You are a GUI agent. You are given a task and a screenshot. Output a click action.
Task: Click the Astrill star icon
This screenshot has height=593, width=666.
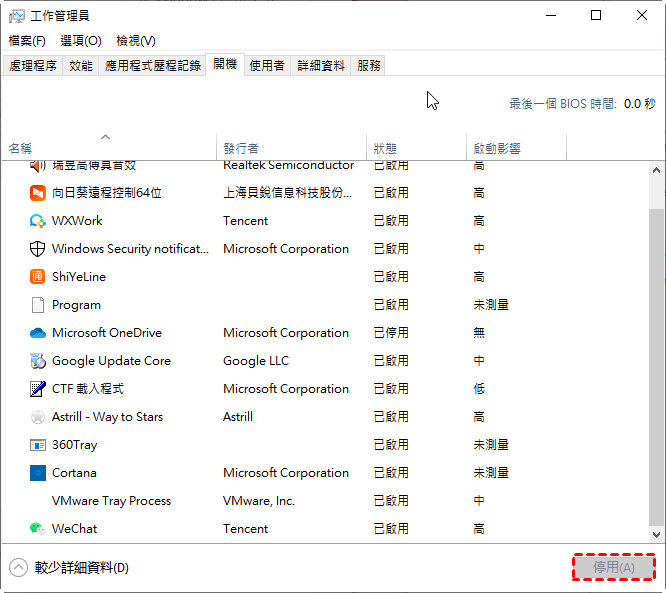(x=37, y=417)
